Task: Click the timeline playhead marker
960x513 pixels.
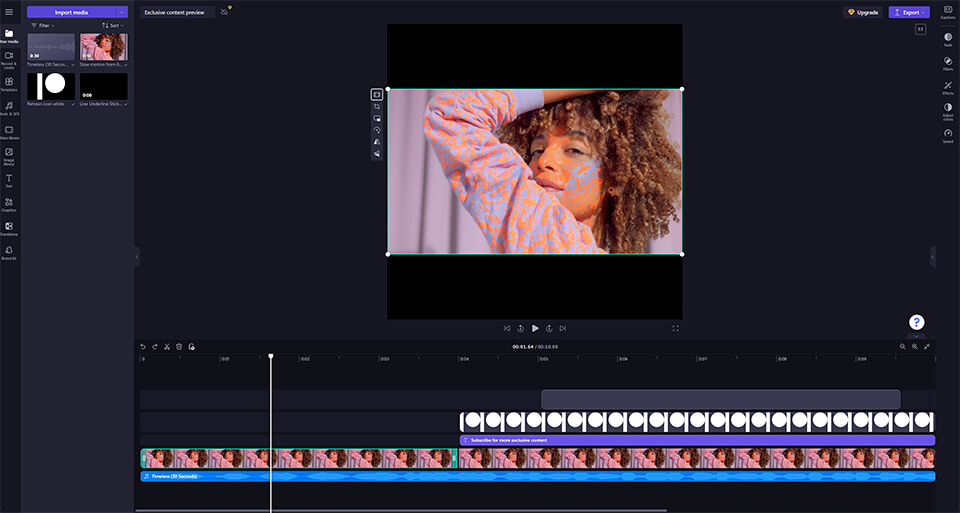Action: coord(271,356)
